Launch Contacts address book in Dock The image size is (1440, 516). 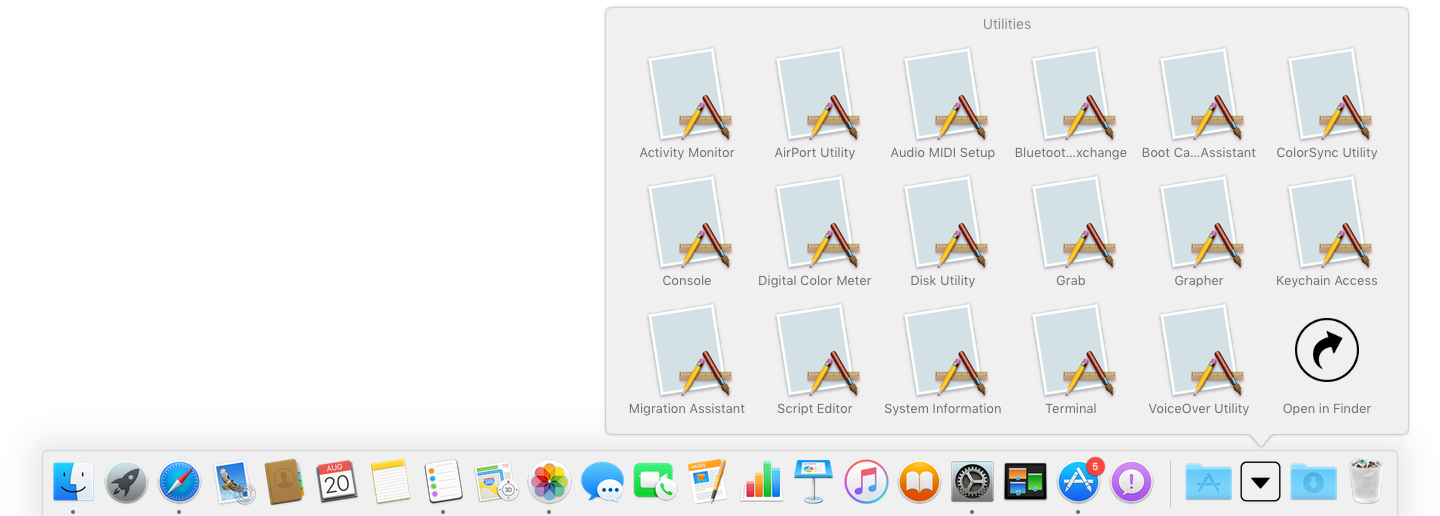pos(284,482)
